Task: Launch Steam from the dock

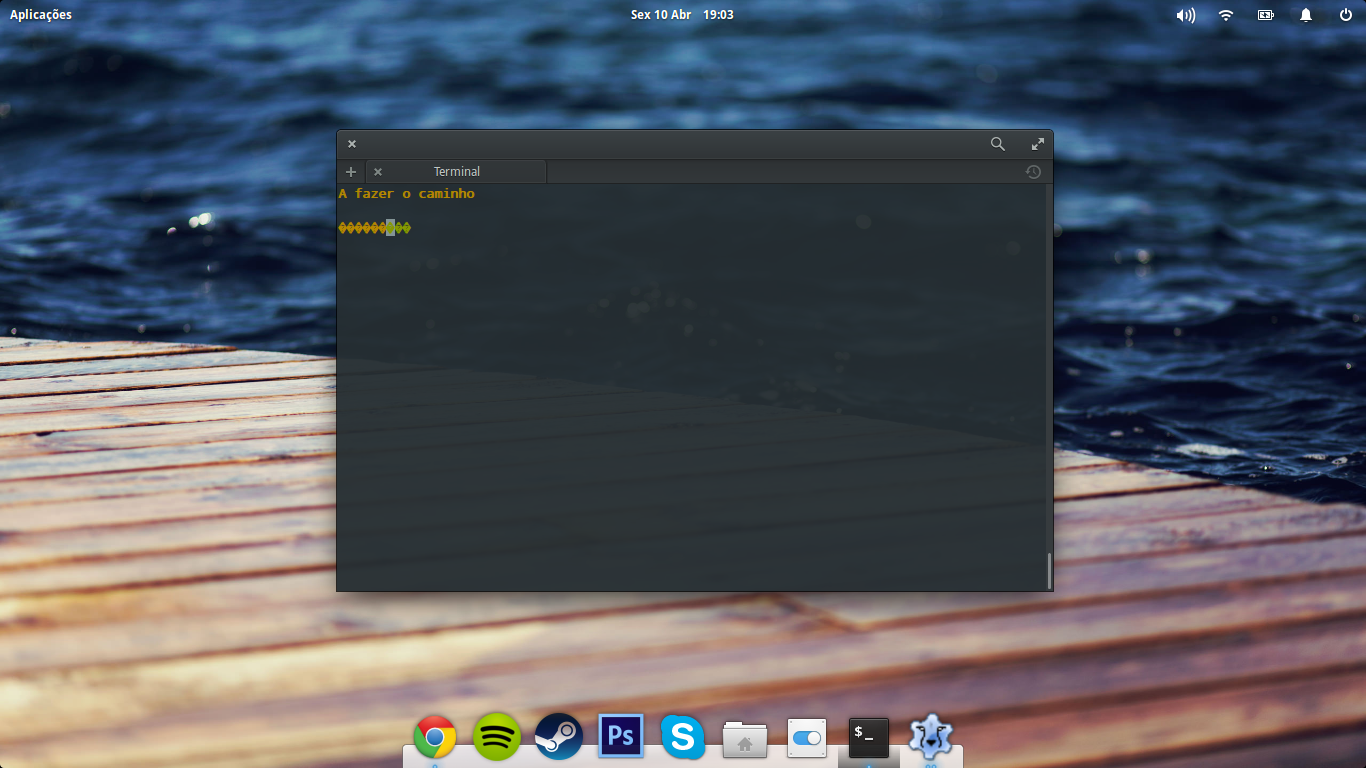Action: point(559,738)
